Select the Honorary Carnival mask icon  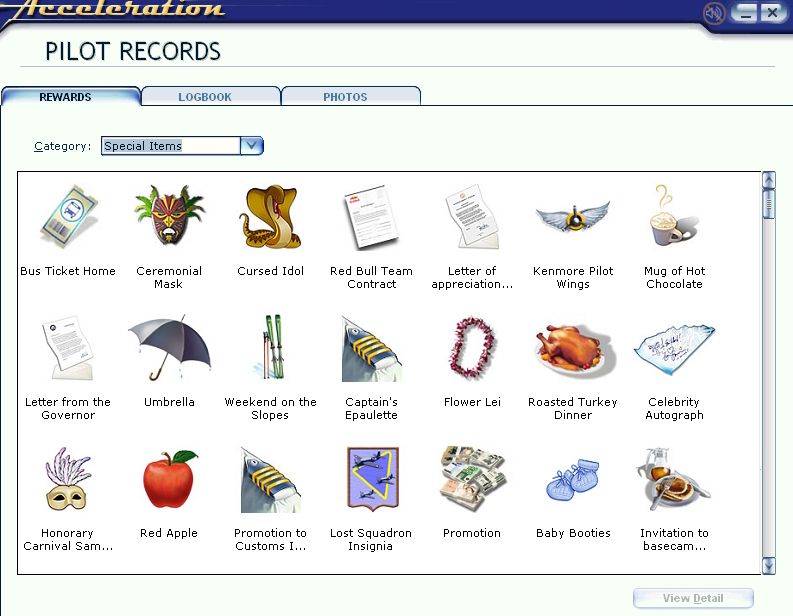[68, 479]
